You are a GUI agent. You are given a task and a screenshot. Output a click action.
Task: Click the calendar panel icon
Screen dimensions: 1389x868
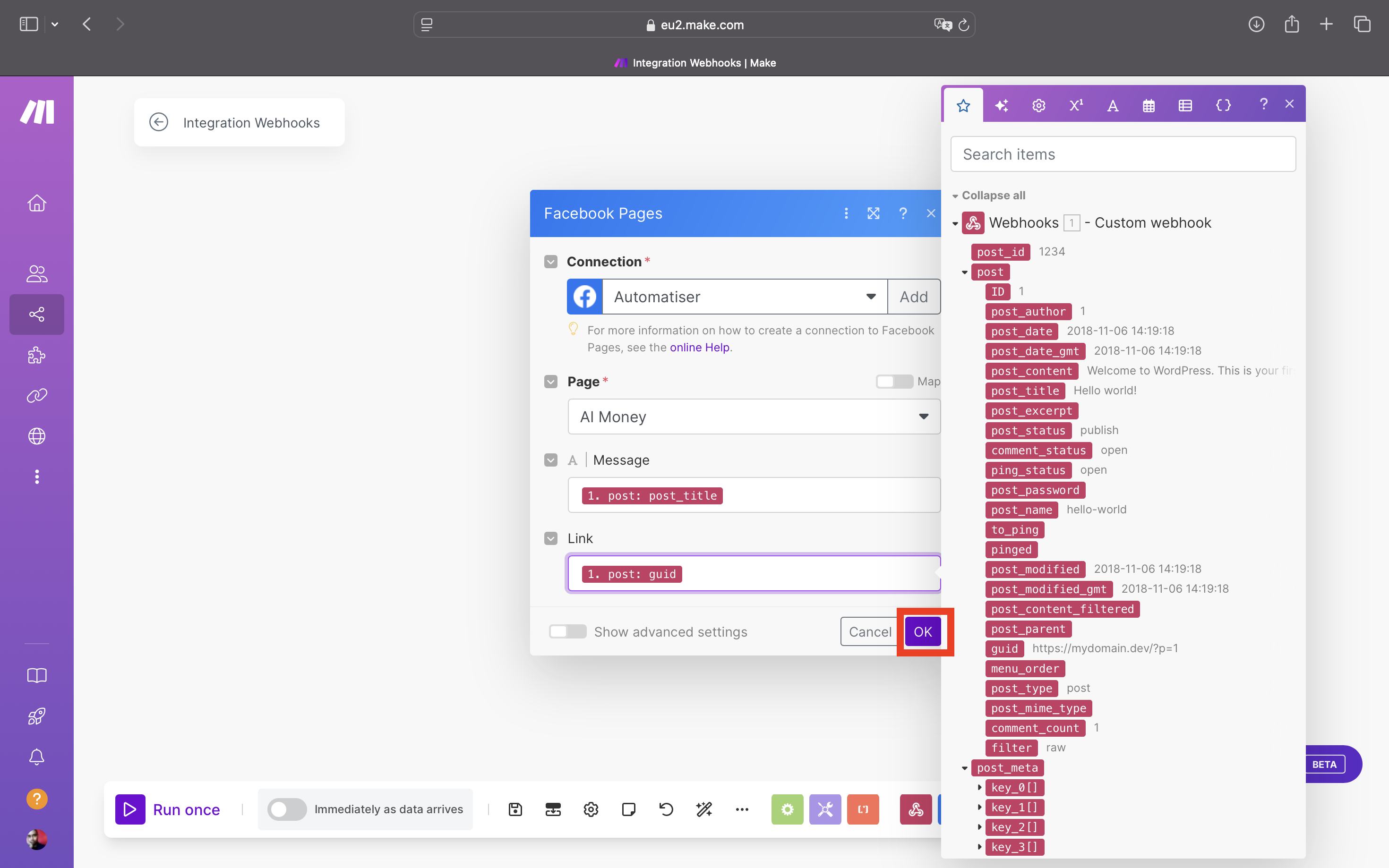click(x=1148, y=105)
